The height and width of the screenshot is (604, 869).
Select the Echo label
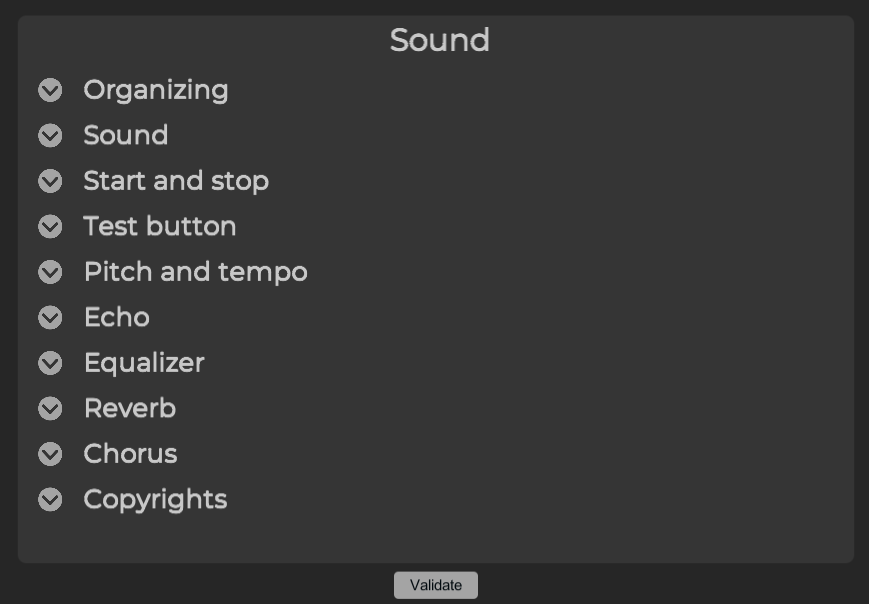coord(117,317)
